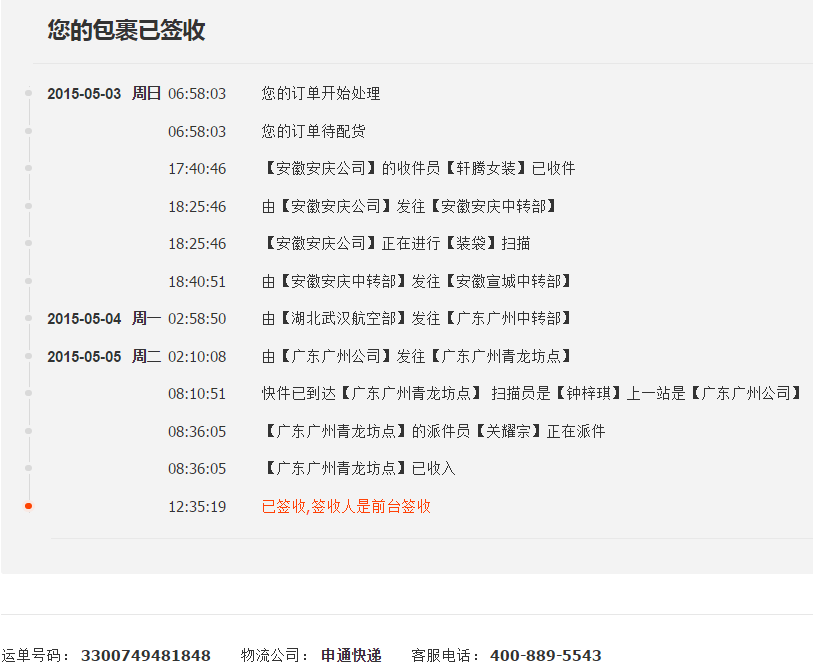Click the timeline dot for the 08:10:51 entry

[28, 393]
